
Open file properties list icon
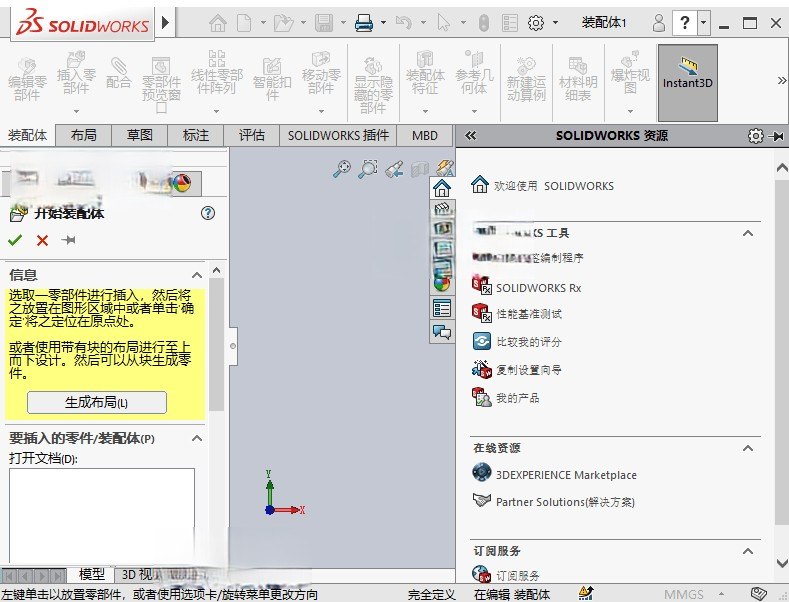pos(510,23)
